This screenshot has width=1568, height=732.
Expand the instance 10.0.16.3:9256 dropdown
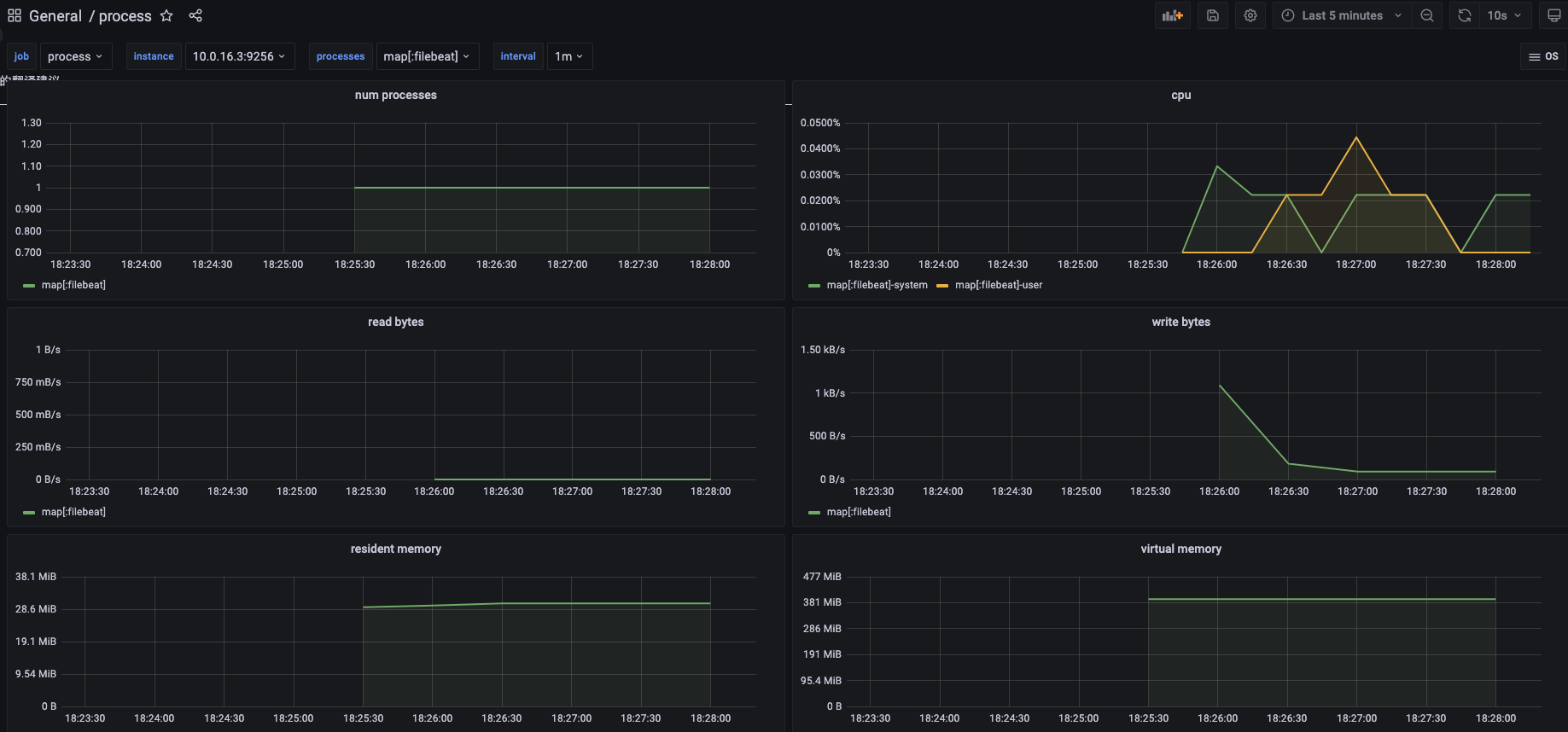239,56
